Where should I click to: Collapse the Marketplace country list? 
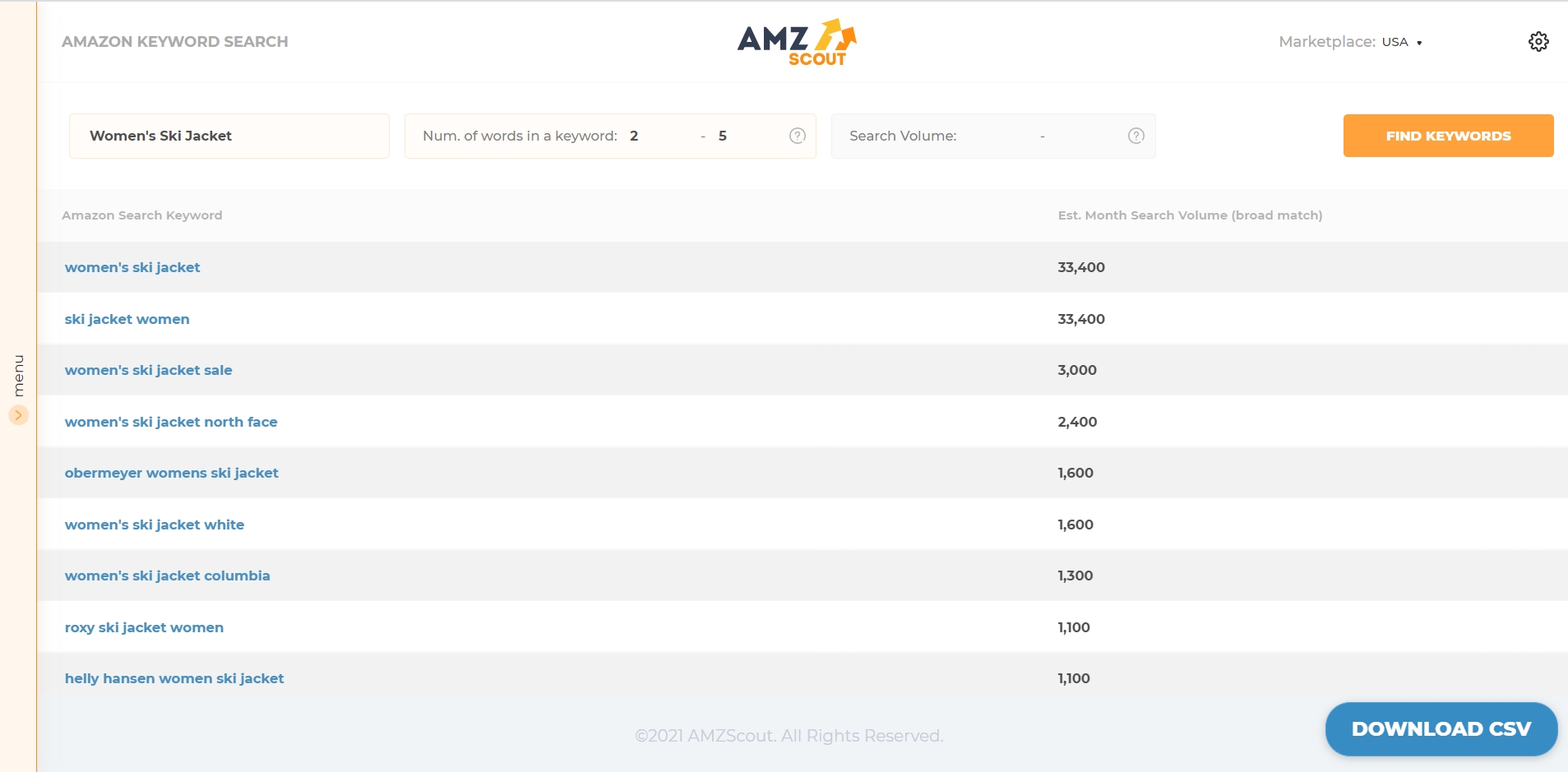click(1420, 42)
